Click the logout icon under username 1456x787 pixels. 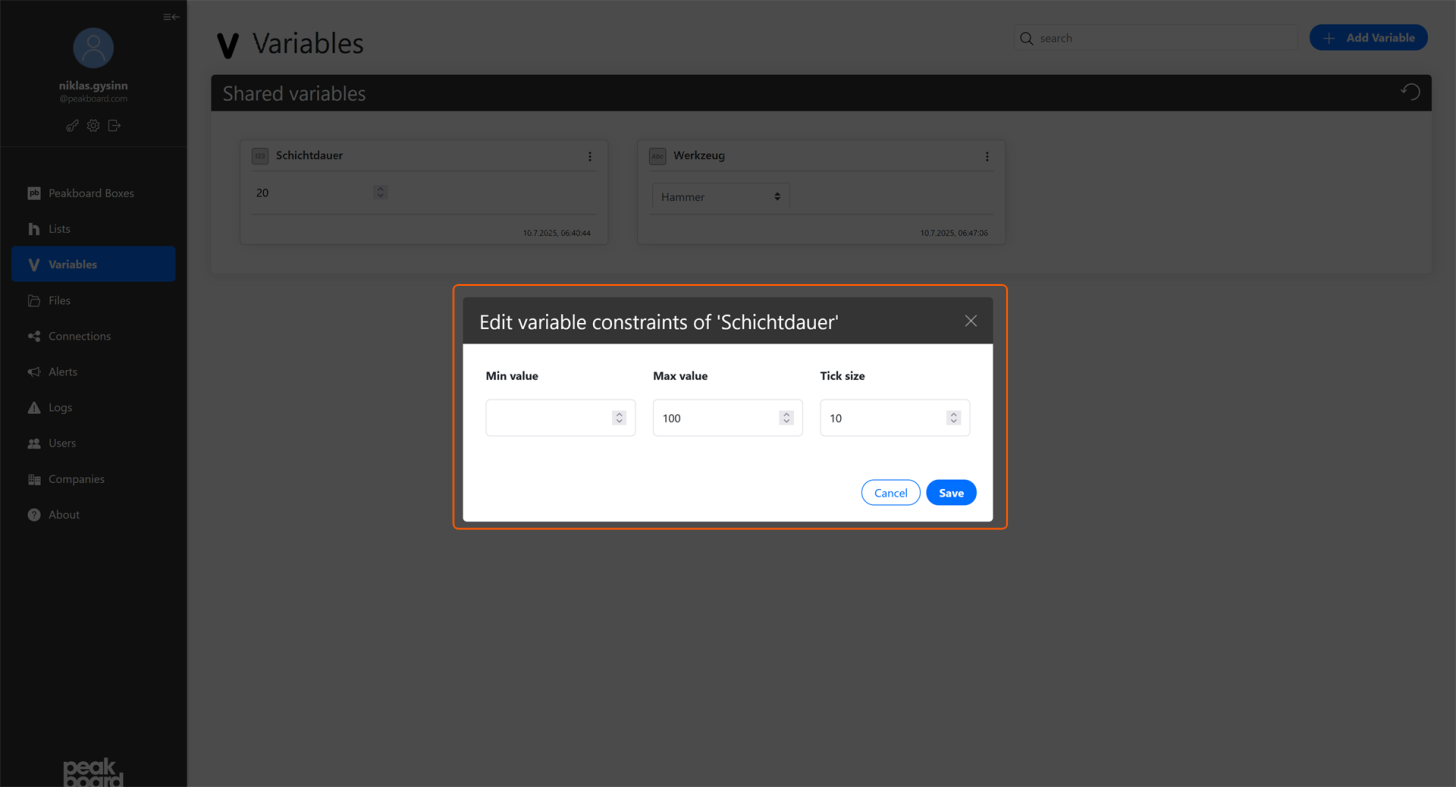pos(114,126)
